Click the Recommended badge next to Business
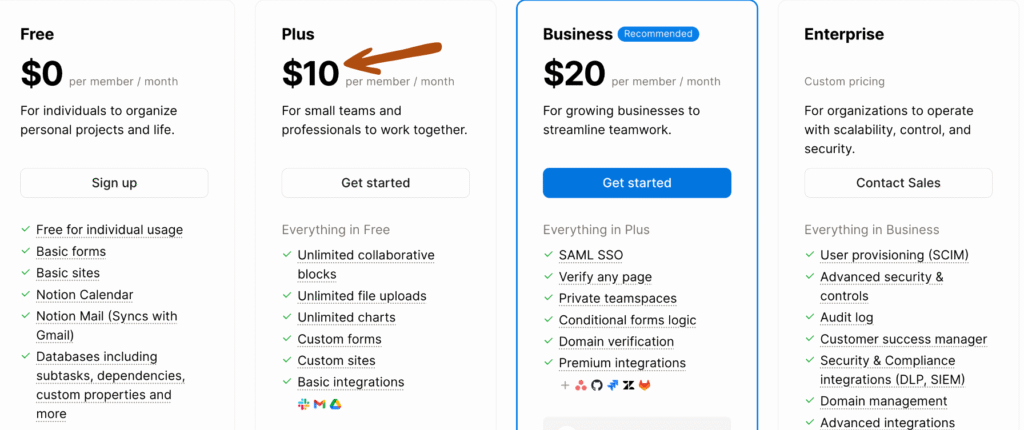Viewport: 1024px width, 430px height. 658,34
